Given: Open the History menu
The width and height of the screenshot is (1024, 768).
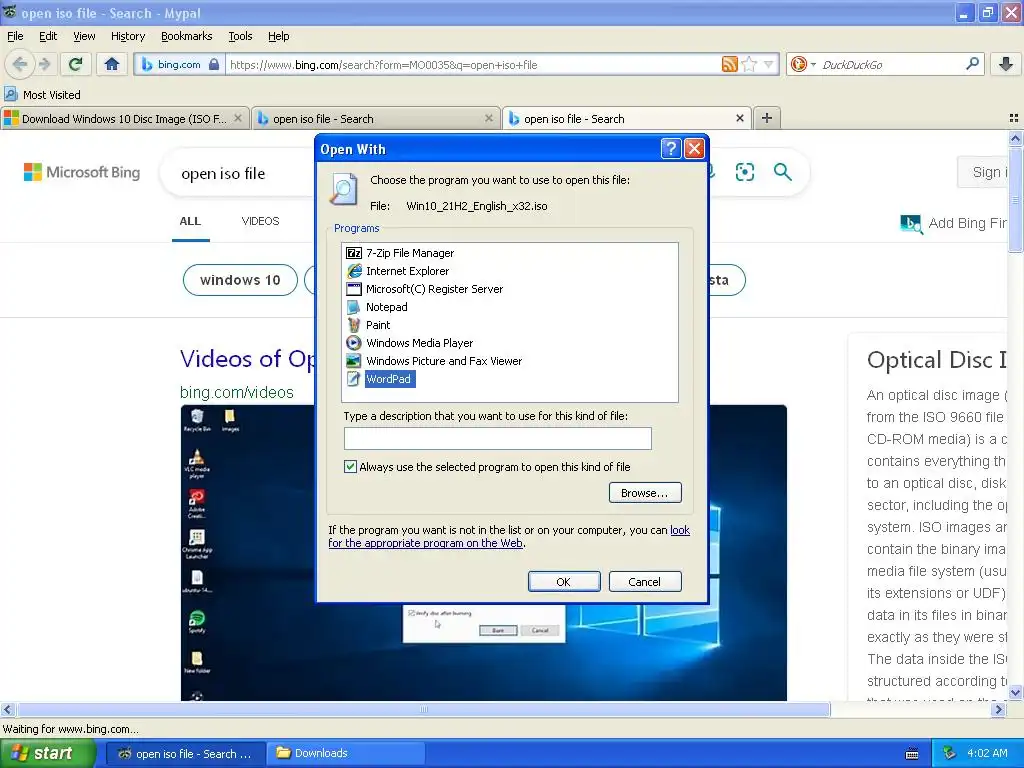Looking at the screenshot, I should pos(128,36).
